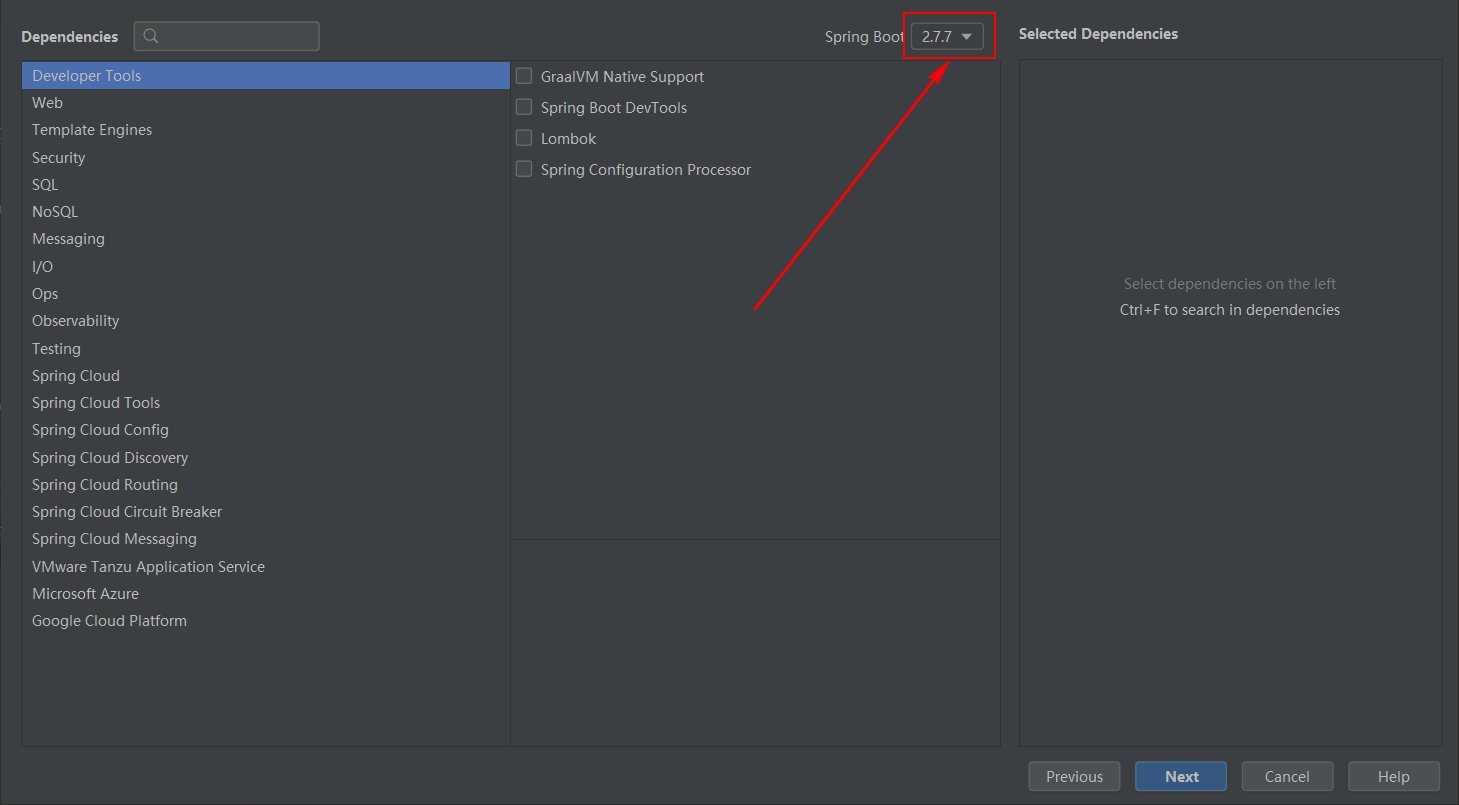
Task: Select the Spring Cloud Config category
Action: [266, 430]
